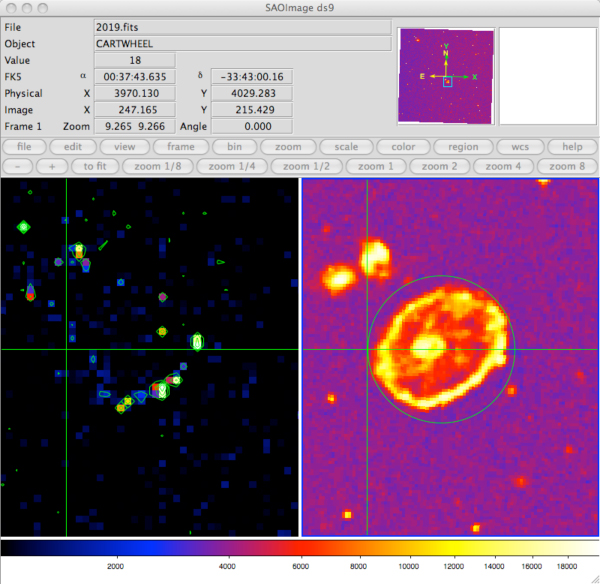The width and height of the screenshot is (600, 584).
Task: Click the Image Y value field
Action: [x=252, y=110]
